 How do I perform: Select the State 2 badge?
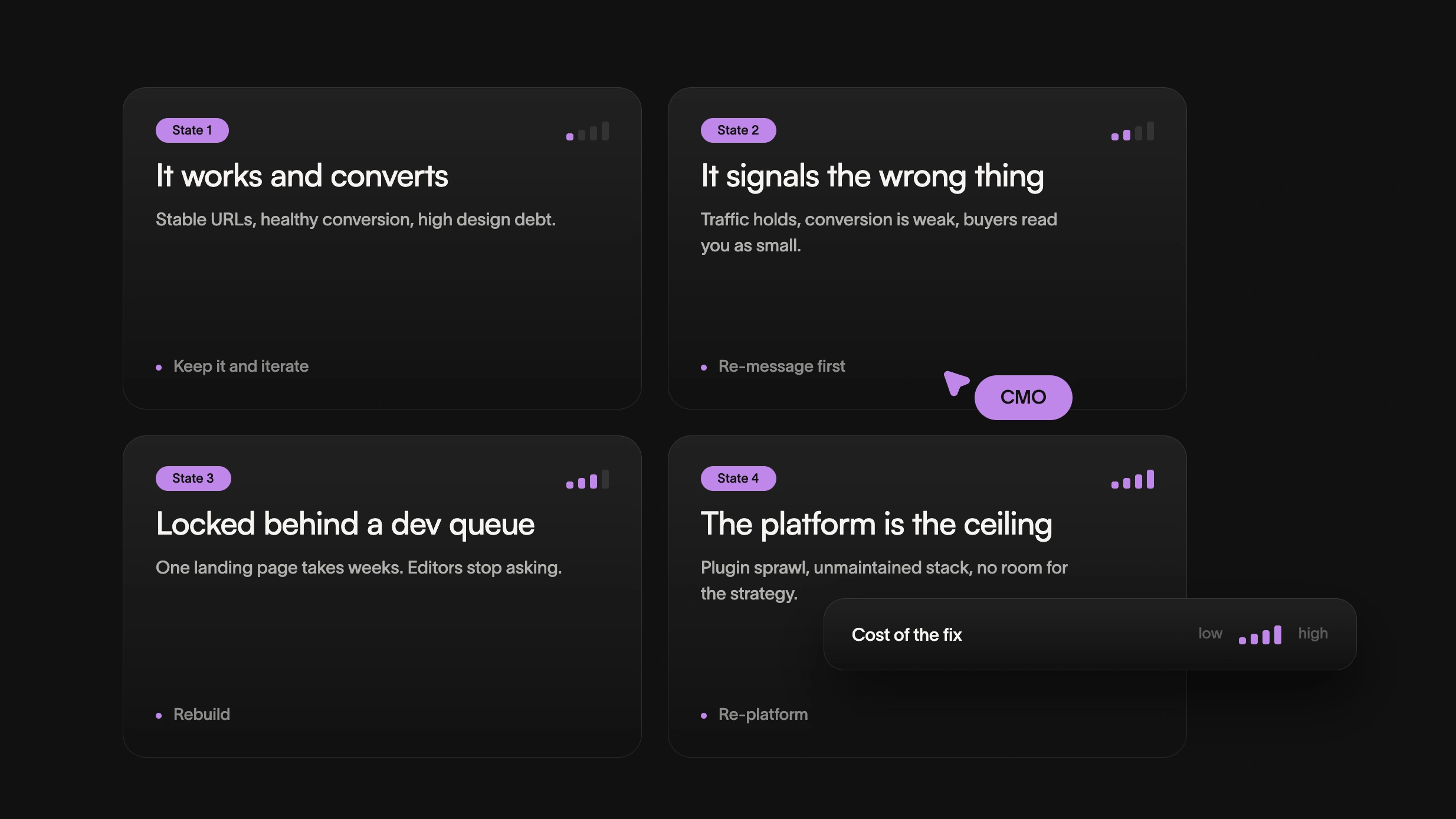(738, 130)
